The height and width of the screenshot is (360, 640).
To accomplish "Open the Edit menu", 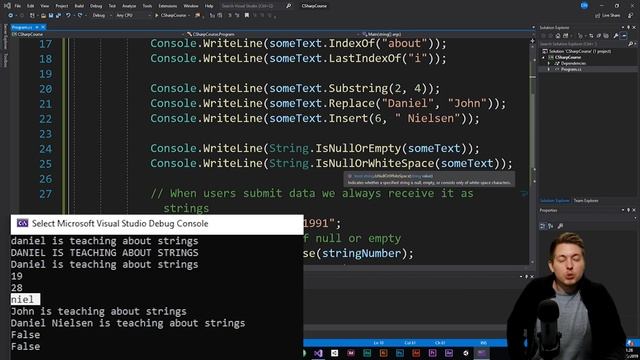I will point(31,6).
